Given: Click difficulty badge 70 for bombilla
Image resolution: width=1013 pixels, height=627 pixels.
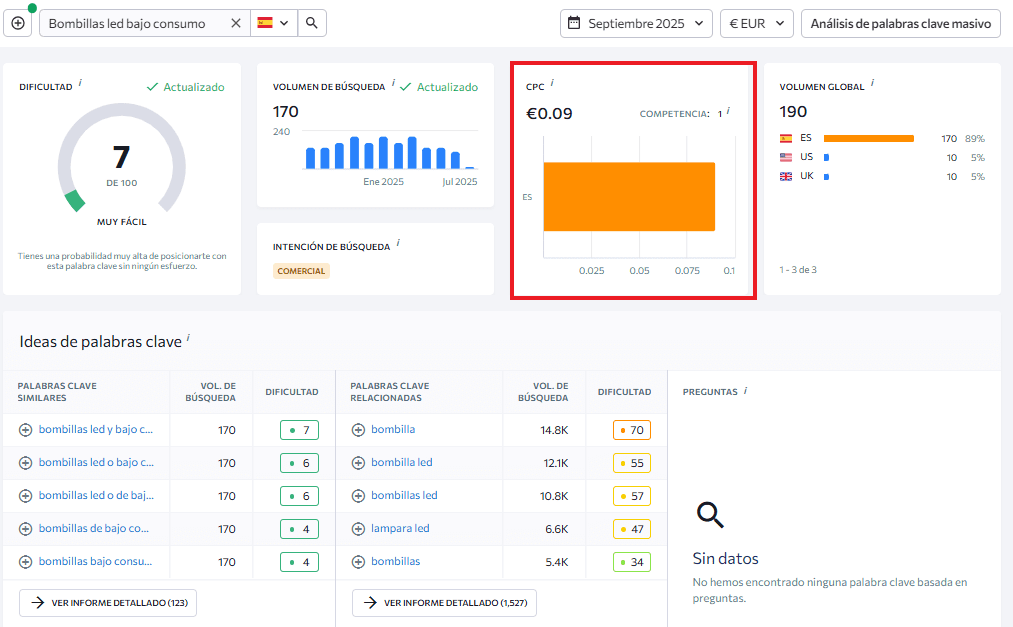Looking at the screenshot, I should [x=632, y=430].
